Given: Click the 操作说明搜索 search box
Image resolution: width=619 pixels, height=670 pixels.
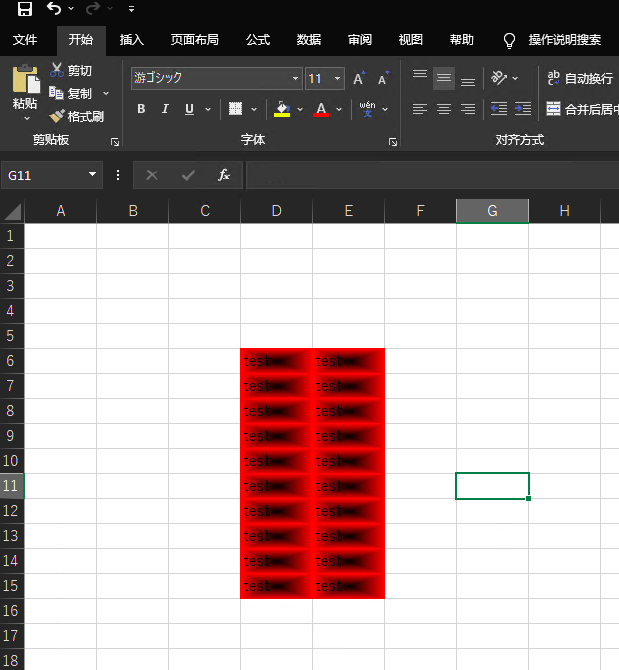Looking at the screenshot, I should [564, 40].
